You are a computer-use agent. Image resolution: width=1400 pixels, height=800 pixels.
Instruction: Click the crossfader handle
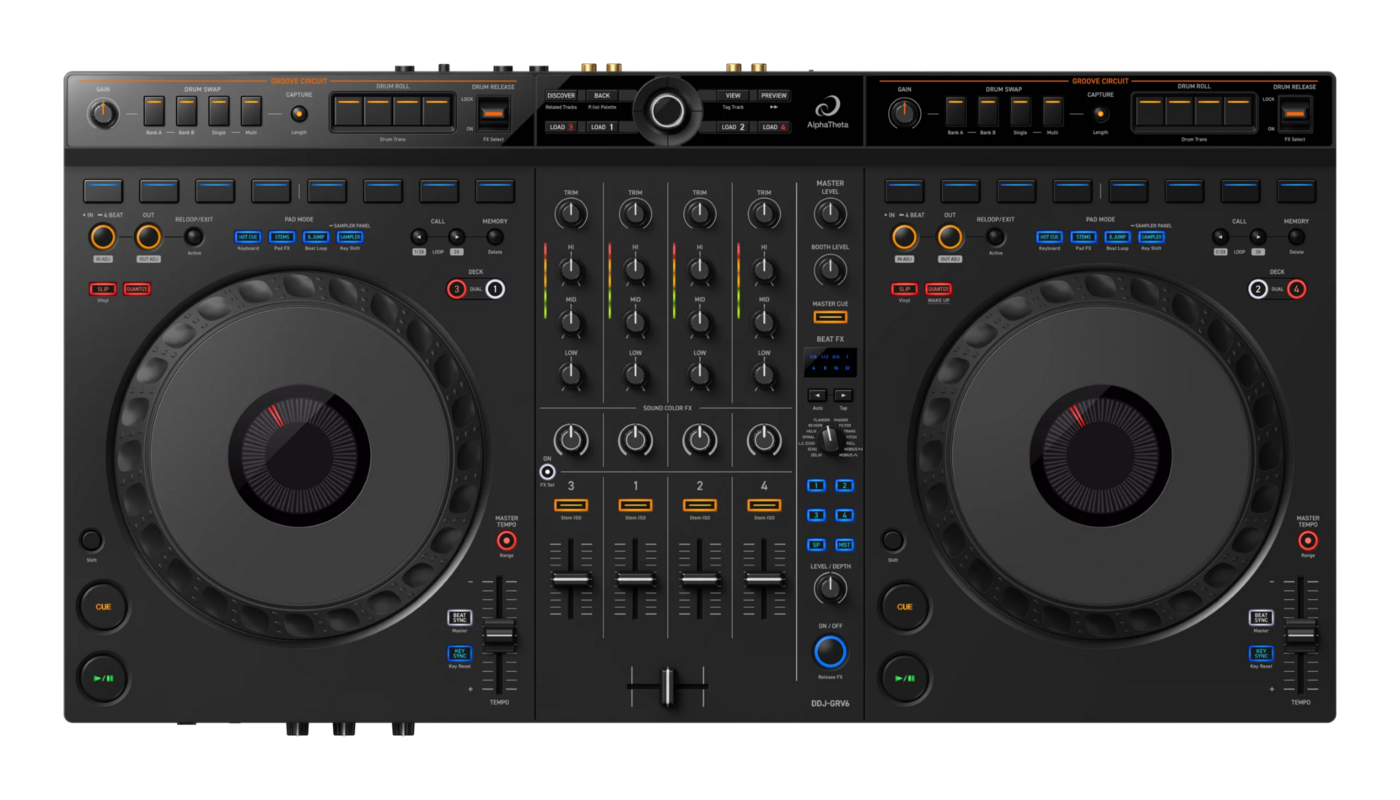[667, 687]
